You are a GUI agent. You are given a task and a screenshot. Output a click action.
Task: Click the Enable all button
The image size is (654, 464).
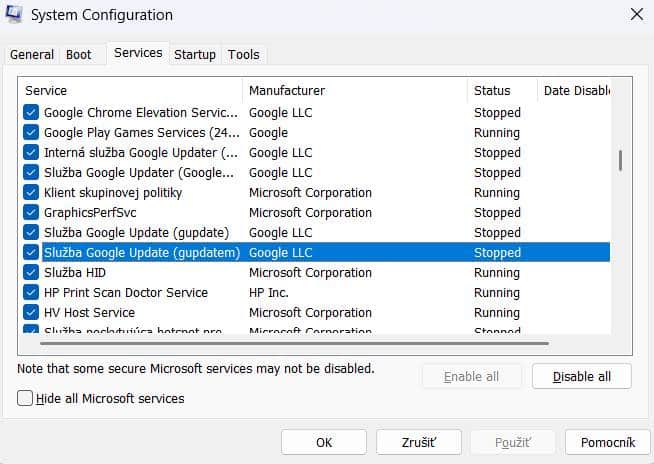pyautogui.click(x=471, y=376)
